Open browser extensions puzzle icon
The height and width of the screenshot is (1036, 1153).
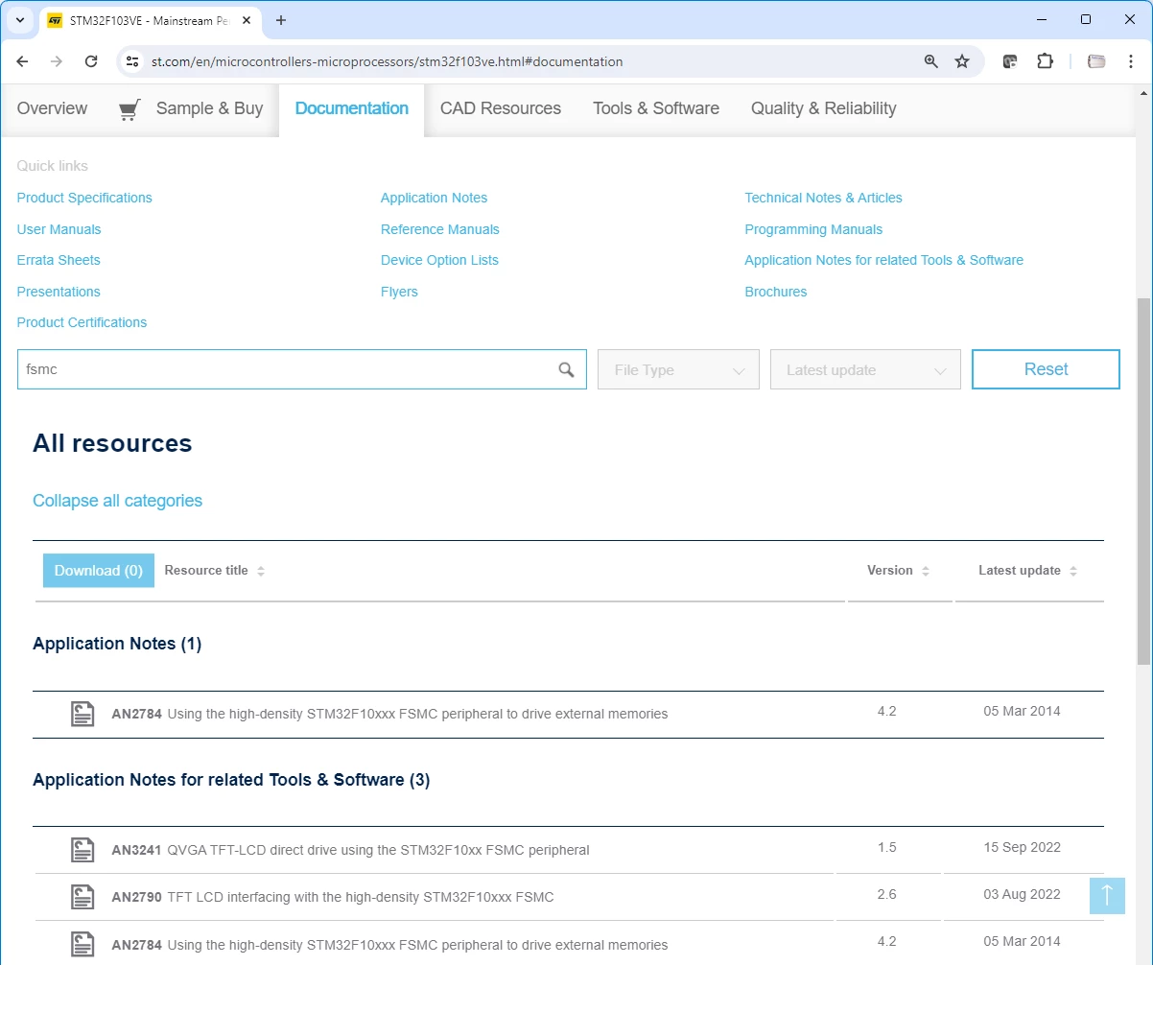point(1045,61)
